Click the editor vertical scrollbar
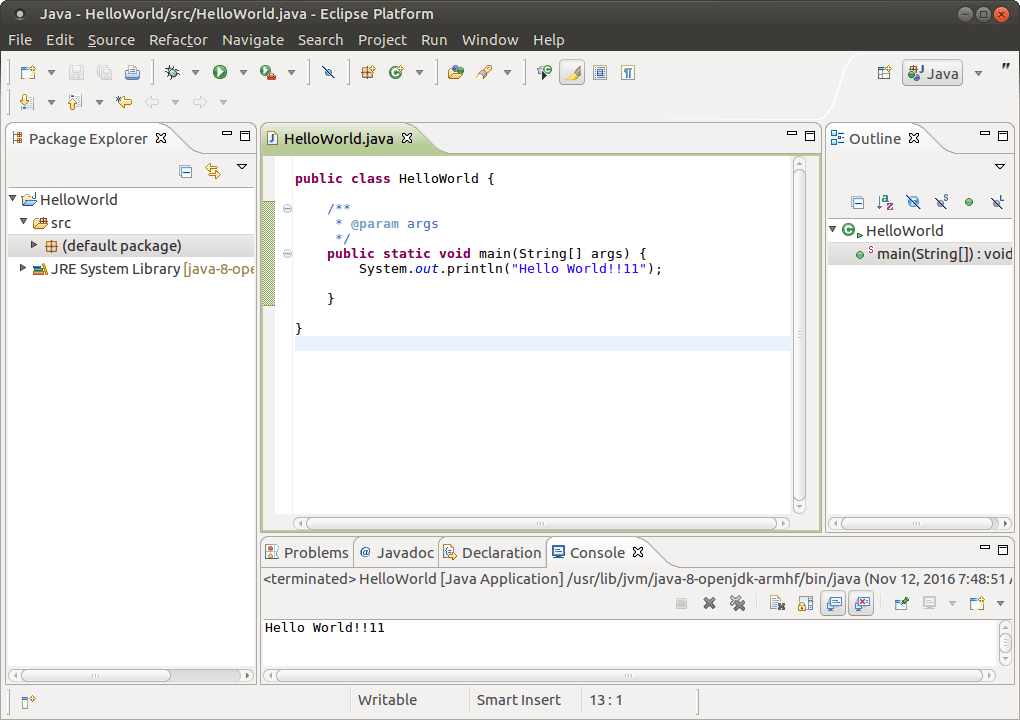 click(799, 335)
